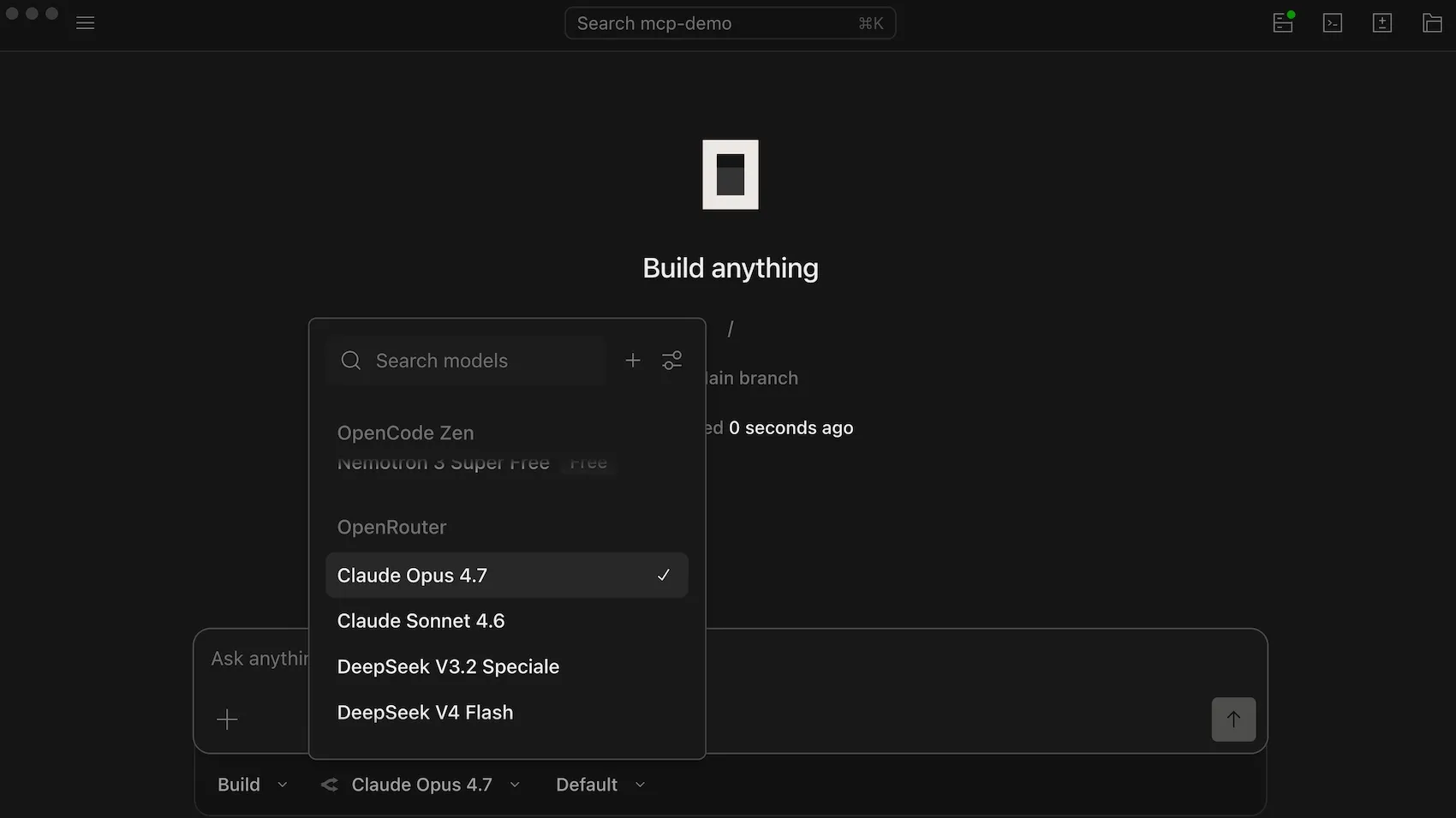
Task: Open the hamburger sidebar menu
Action: pyautogui.click(x=85, y=23)
